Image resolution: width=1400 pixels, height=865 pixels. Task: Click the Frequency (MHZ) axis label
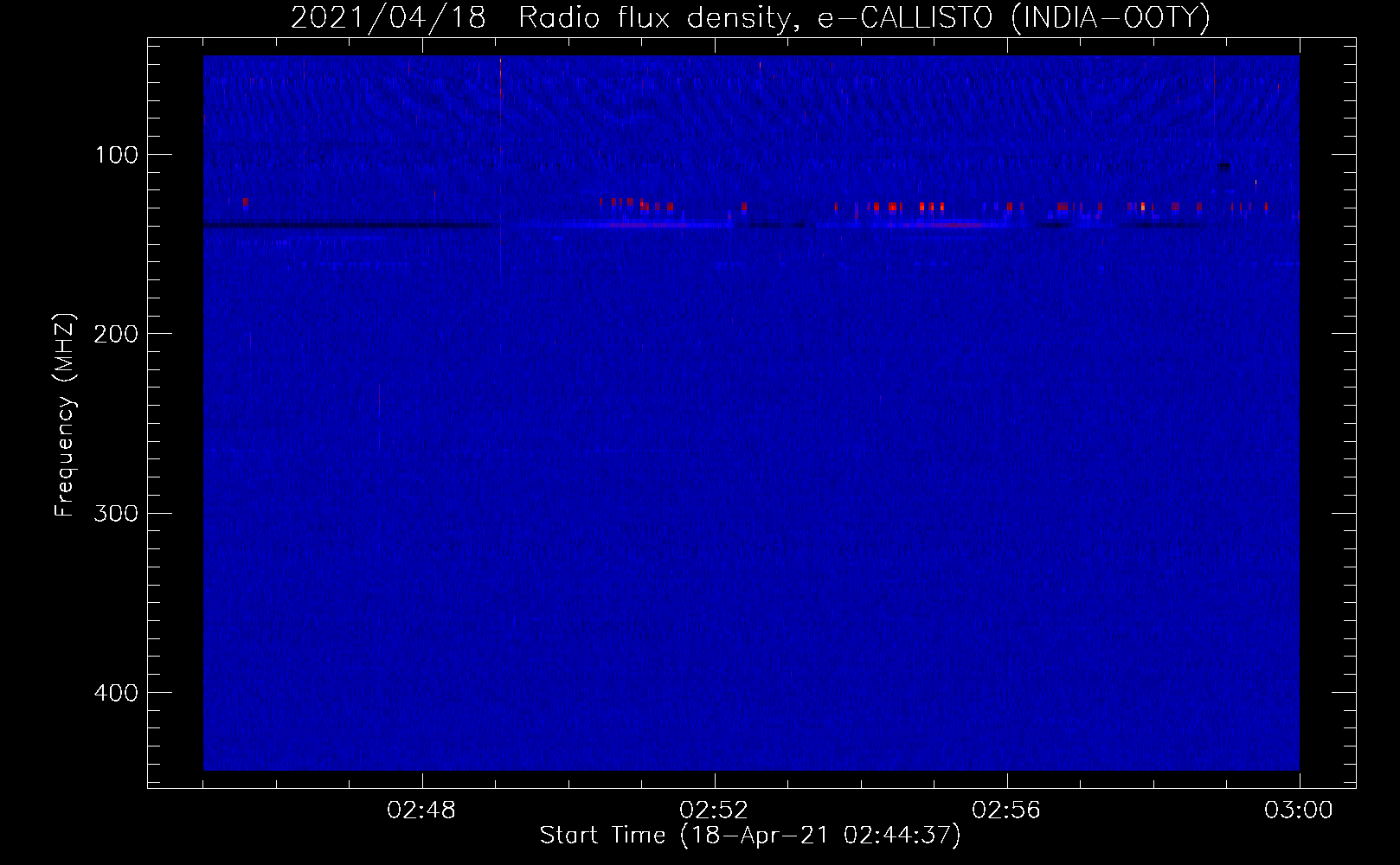coord(65,415)
